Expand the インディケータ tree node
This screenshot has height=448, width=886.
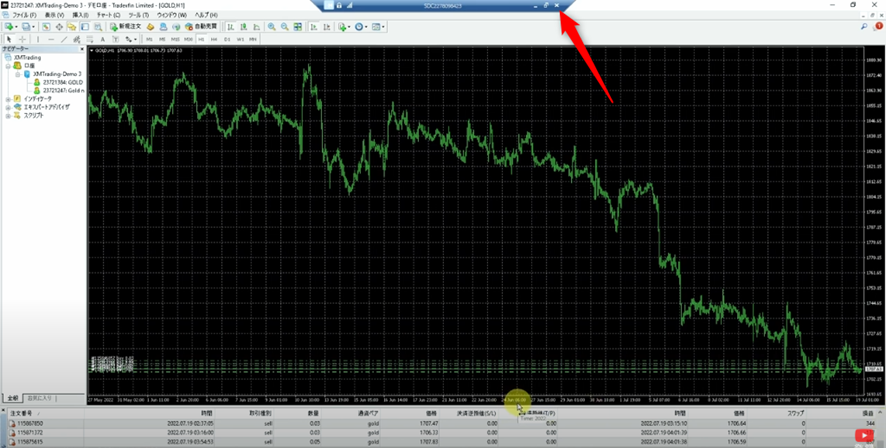(8, 98)
